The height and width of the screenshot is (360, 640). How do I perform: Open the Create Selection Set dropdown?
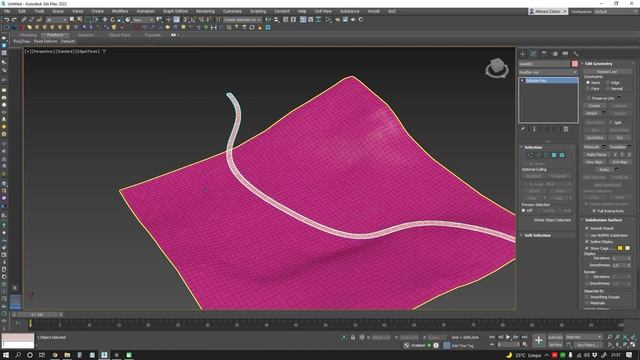242,20
